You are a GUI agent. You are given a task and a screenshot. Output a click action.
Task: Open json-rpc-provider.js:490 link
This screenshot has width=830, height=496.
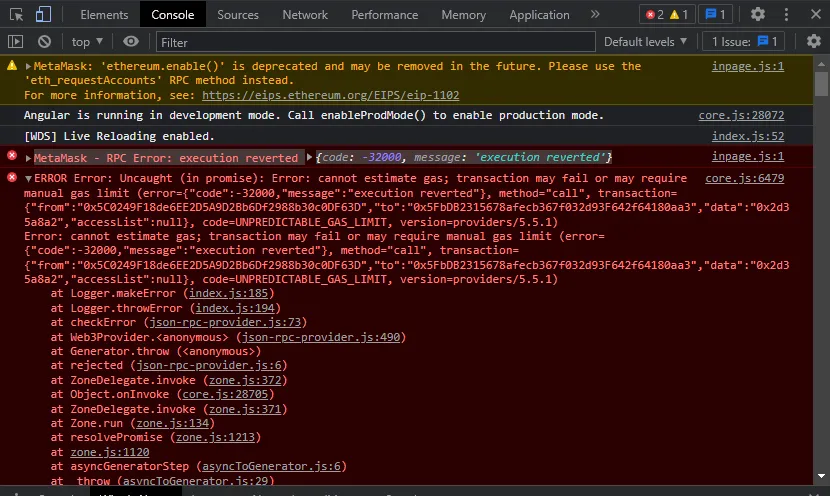(x=321, y=337)
